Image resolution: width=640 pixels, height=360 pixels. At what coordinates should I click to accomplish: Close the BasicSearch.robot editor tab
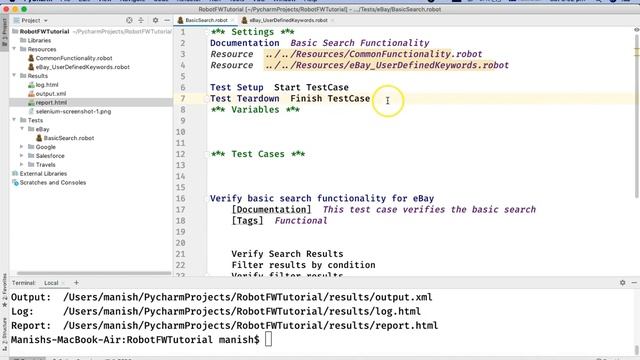point(232,20)
